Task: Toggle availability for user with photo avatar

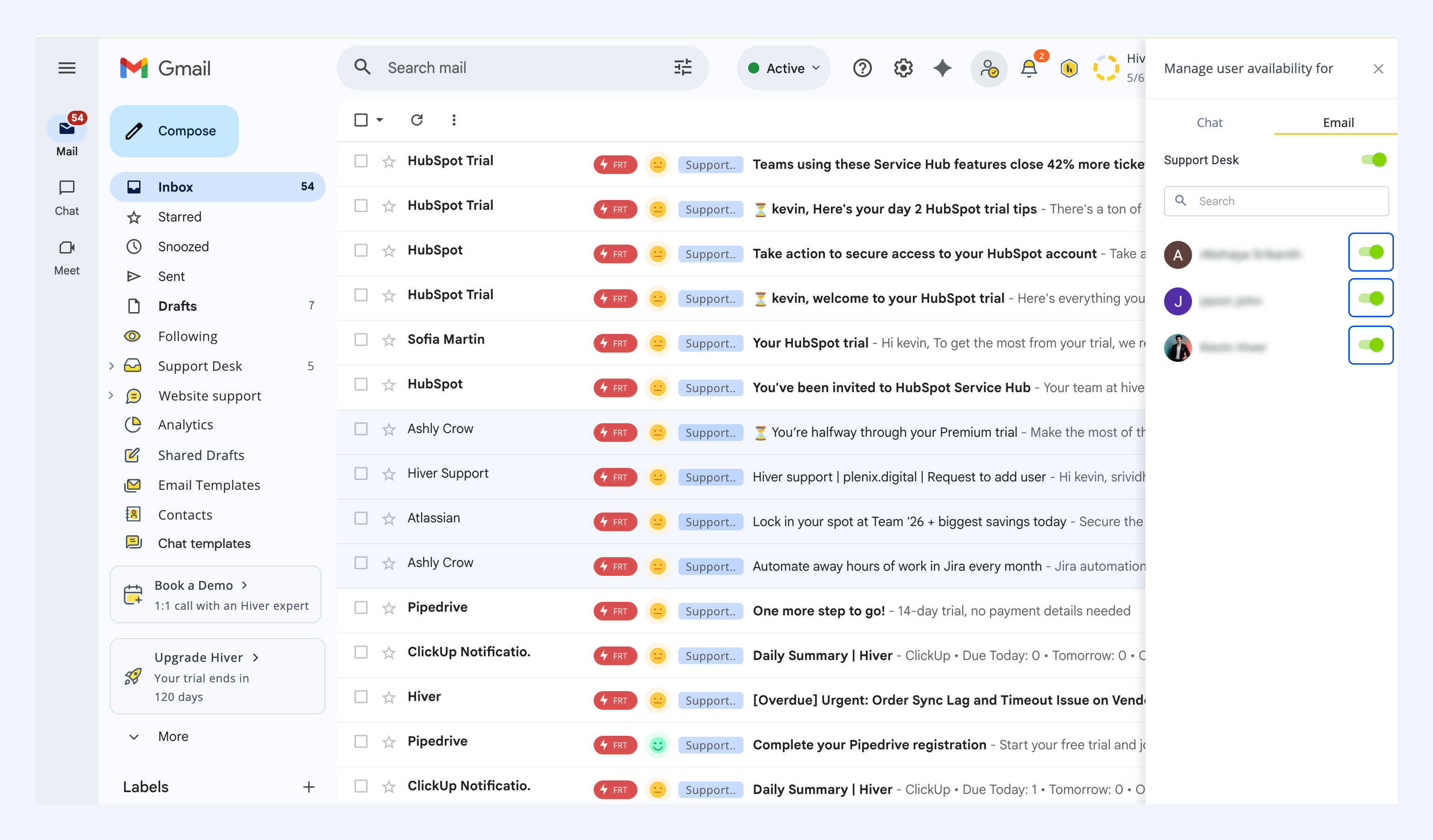Action: [x=1371, y=344]
